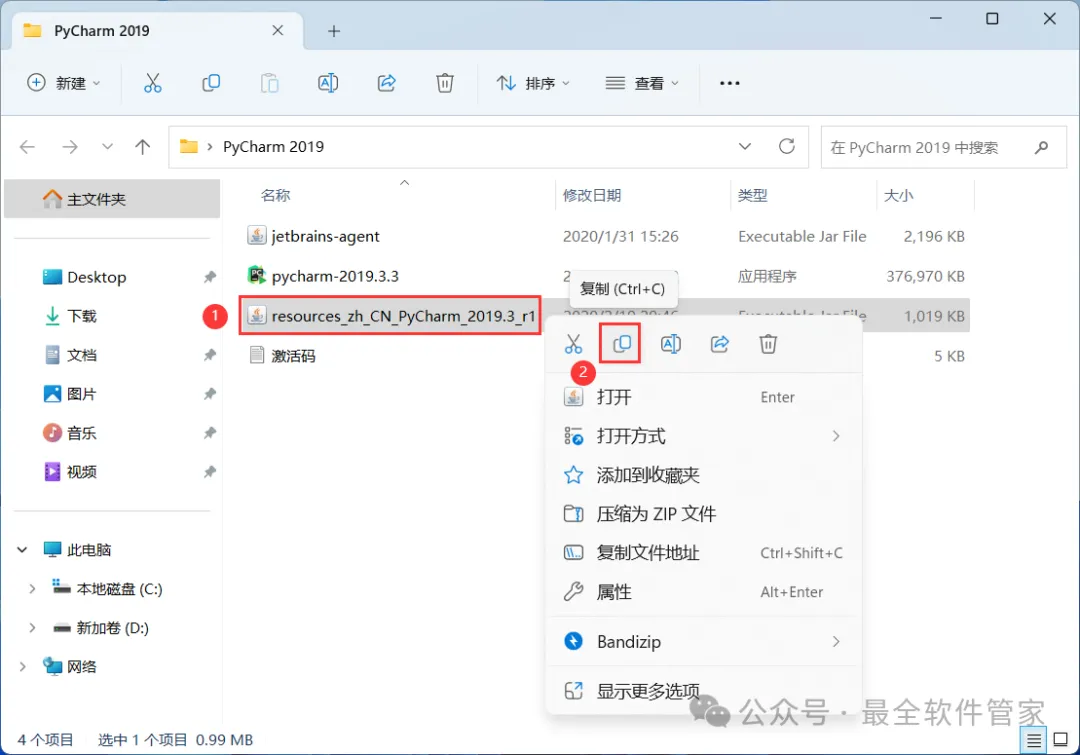
Task: Click Copy icon in context menu
Action: coord(621,343)
